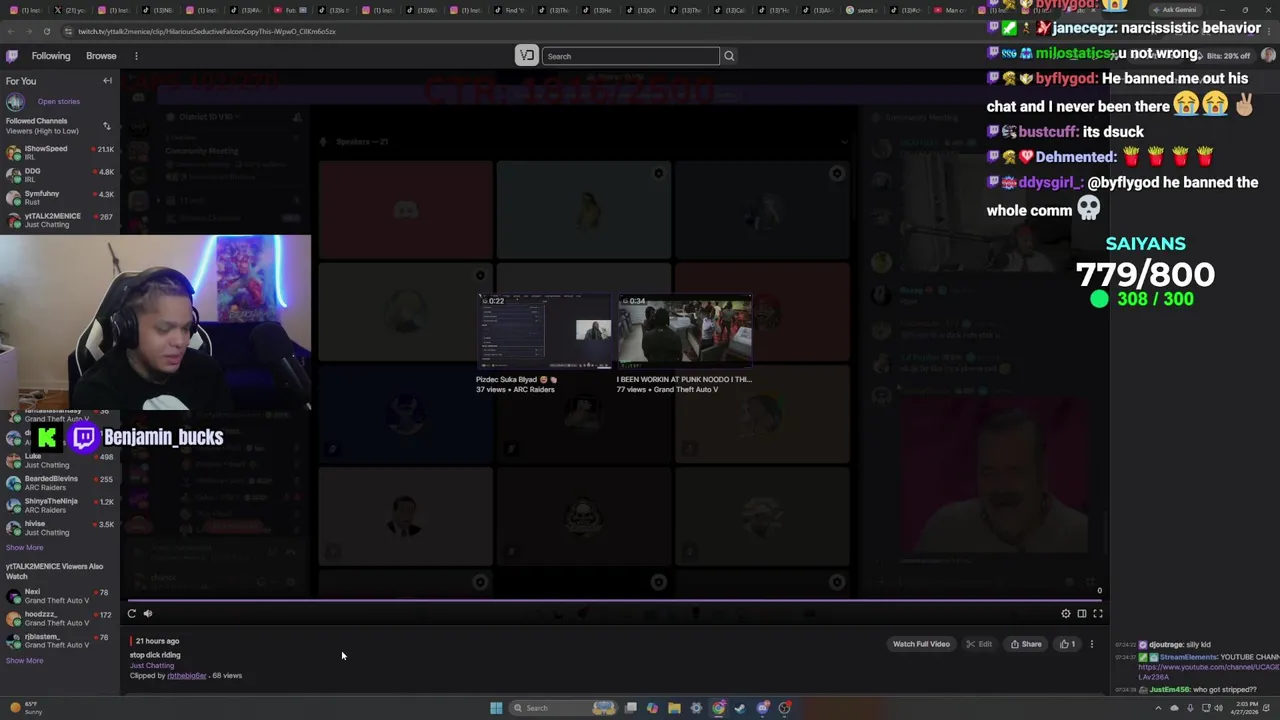
Task: Open Just Chatting category link
Action: point(152,666)
